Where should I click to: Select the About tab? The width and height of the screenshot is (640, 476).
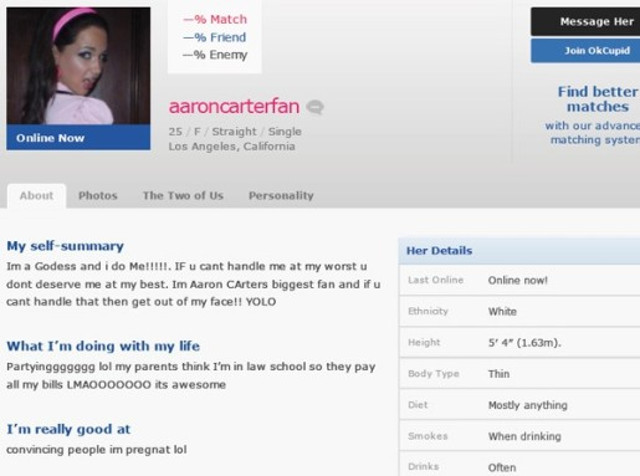(36, 196)
